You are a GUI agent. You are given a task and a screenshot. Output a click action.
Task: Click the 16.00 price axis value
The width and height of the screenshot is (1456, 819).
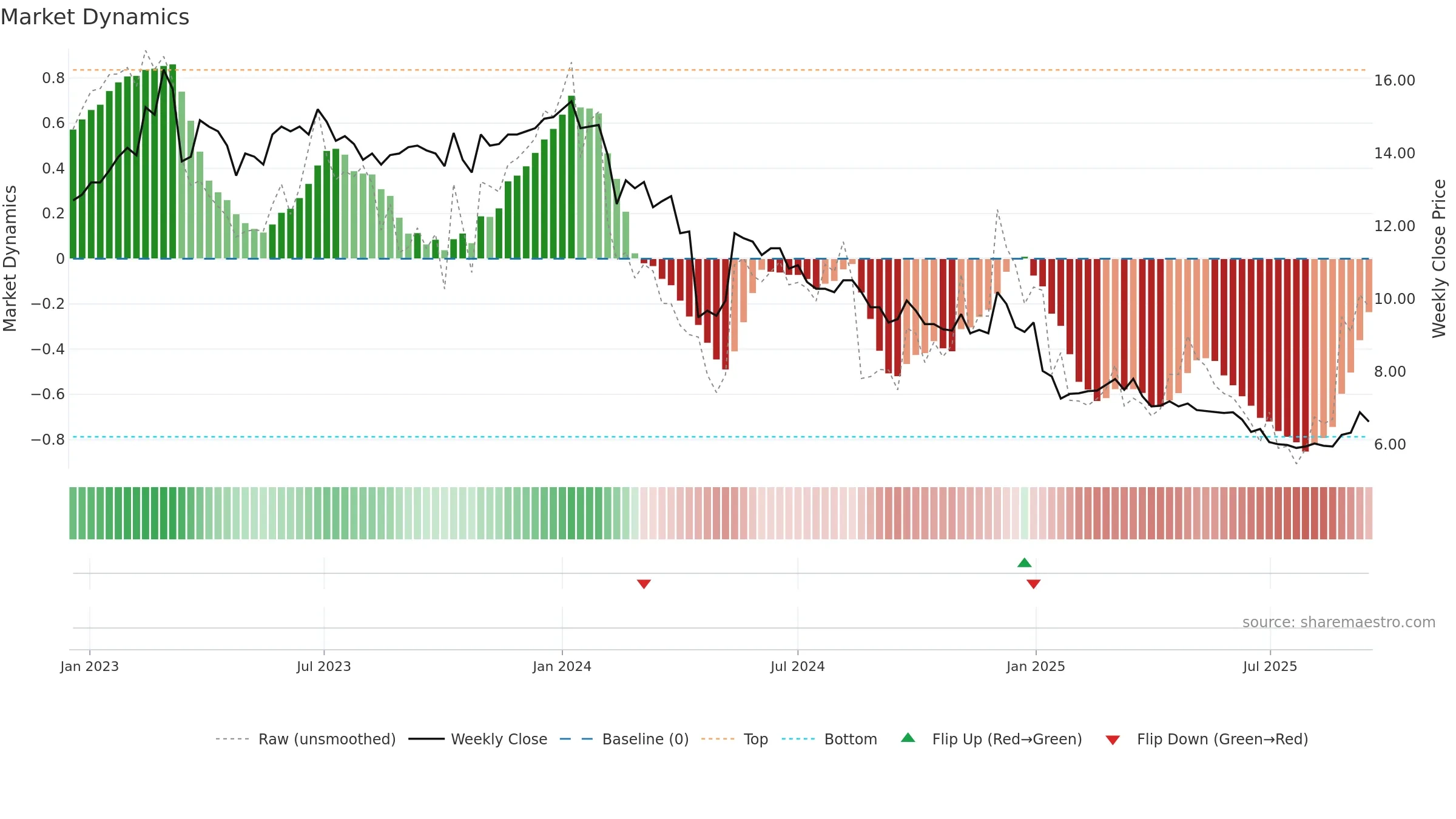click(x=1395, y=80)
